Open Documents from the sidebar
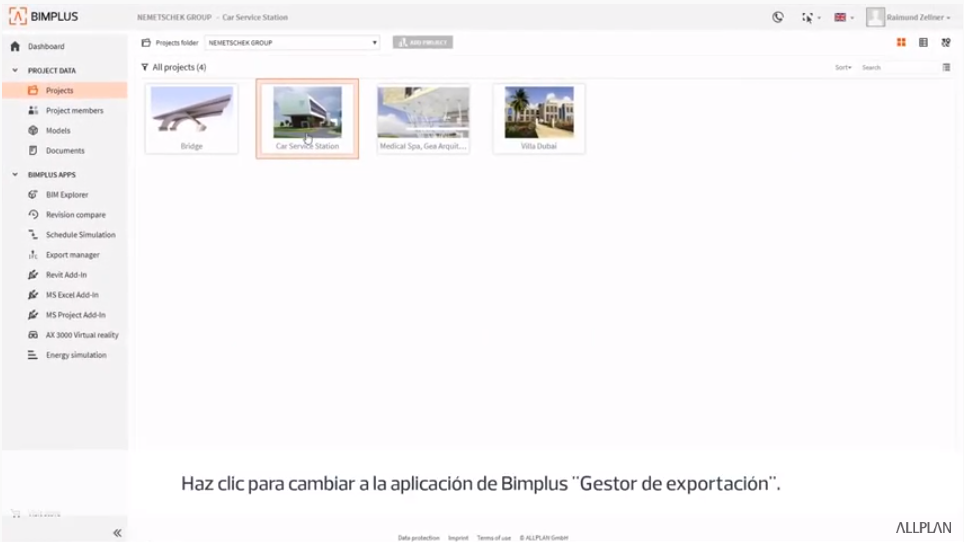Image resolution: width=964 pixels, height=542 pixels. pos(65,151)
